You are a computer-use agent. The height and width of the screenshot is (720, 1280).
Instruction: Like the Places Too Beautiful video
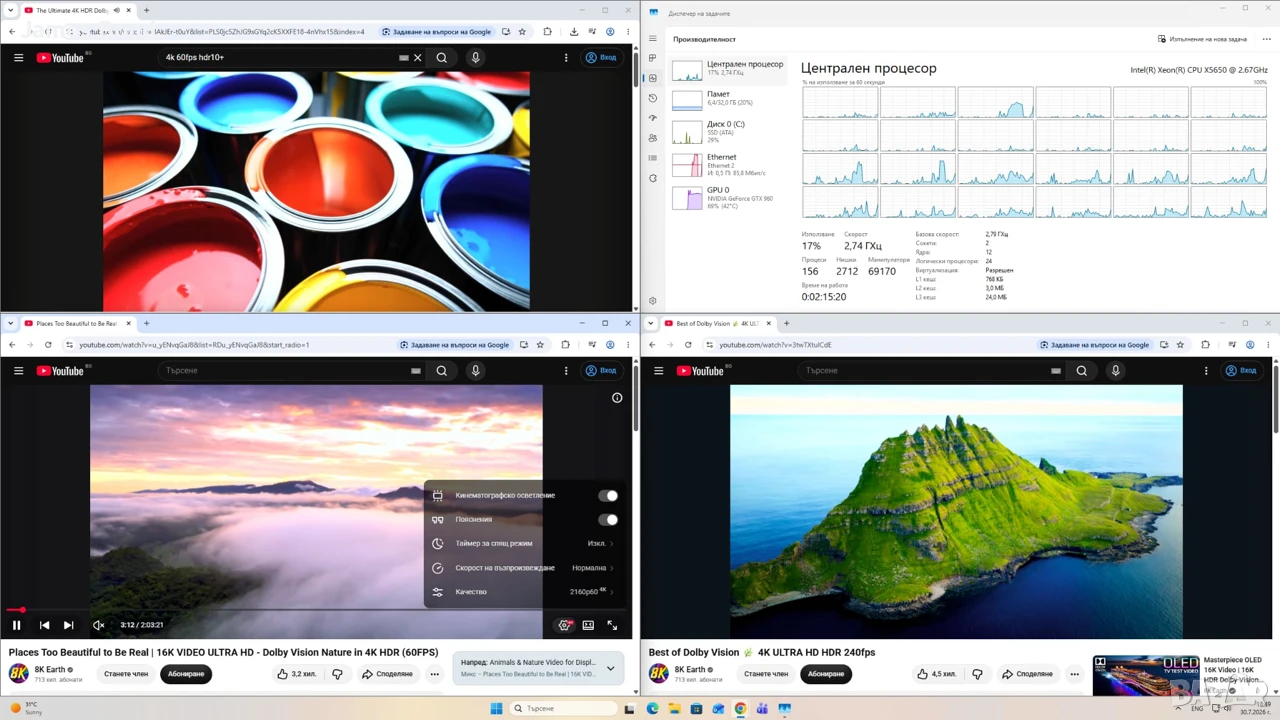(x=298, y=674)
